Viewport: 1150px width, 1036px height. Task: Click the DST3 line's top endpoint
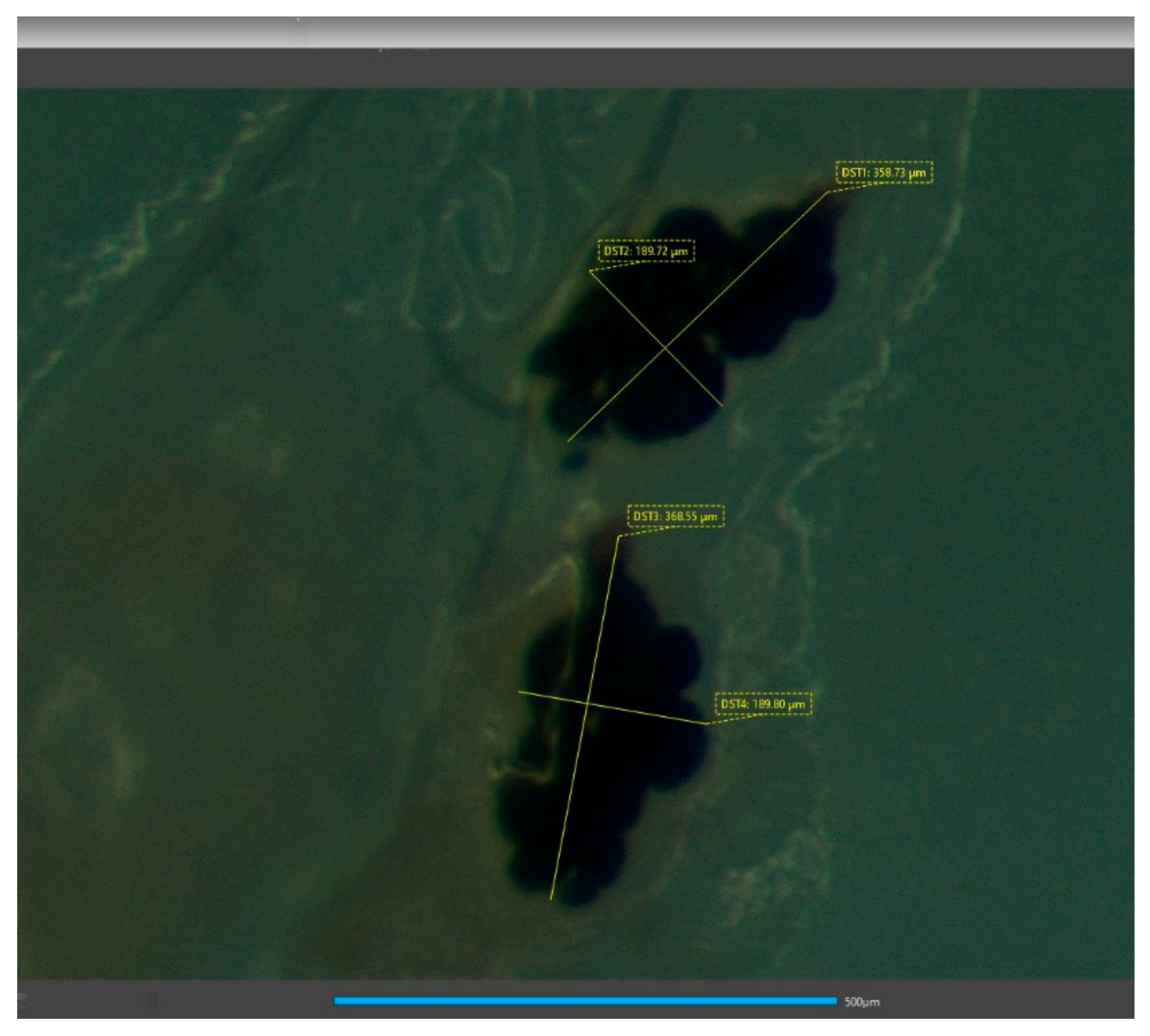pos(618,537)
